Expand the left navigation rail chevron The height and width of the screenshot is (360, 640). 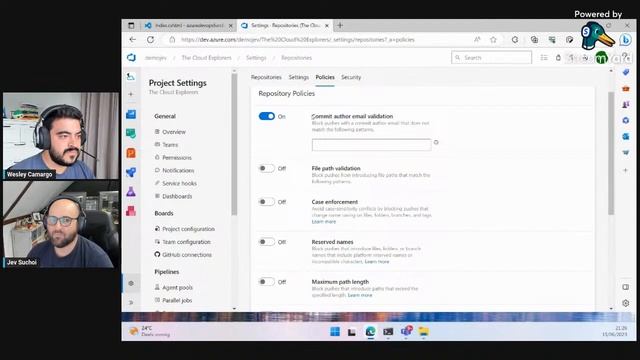pyautogui.click(x=131, y=302)
